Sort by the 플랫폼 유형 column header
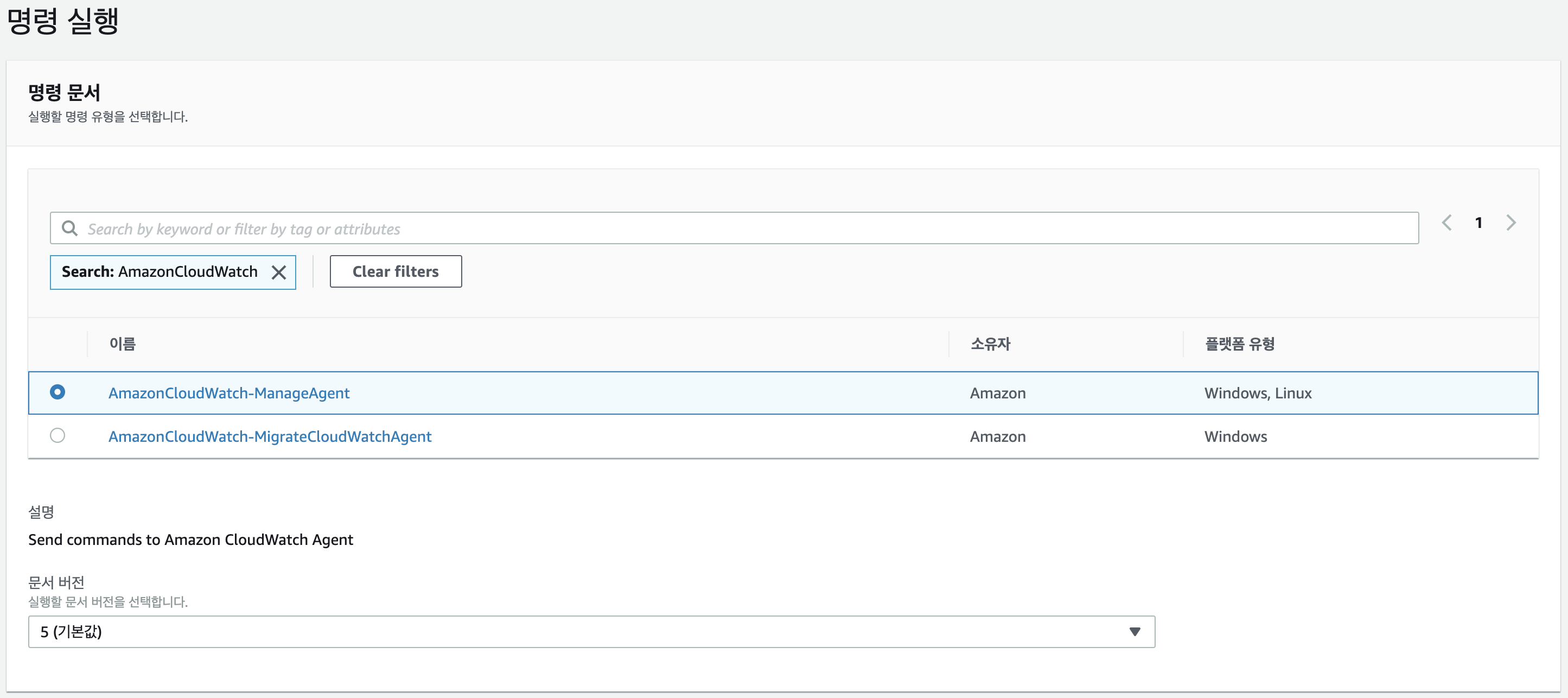Screen dimensions: 1568x698 pos(1240,344)
